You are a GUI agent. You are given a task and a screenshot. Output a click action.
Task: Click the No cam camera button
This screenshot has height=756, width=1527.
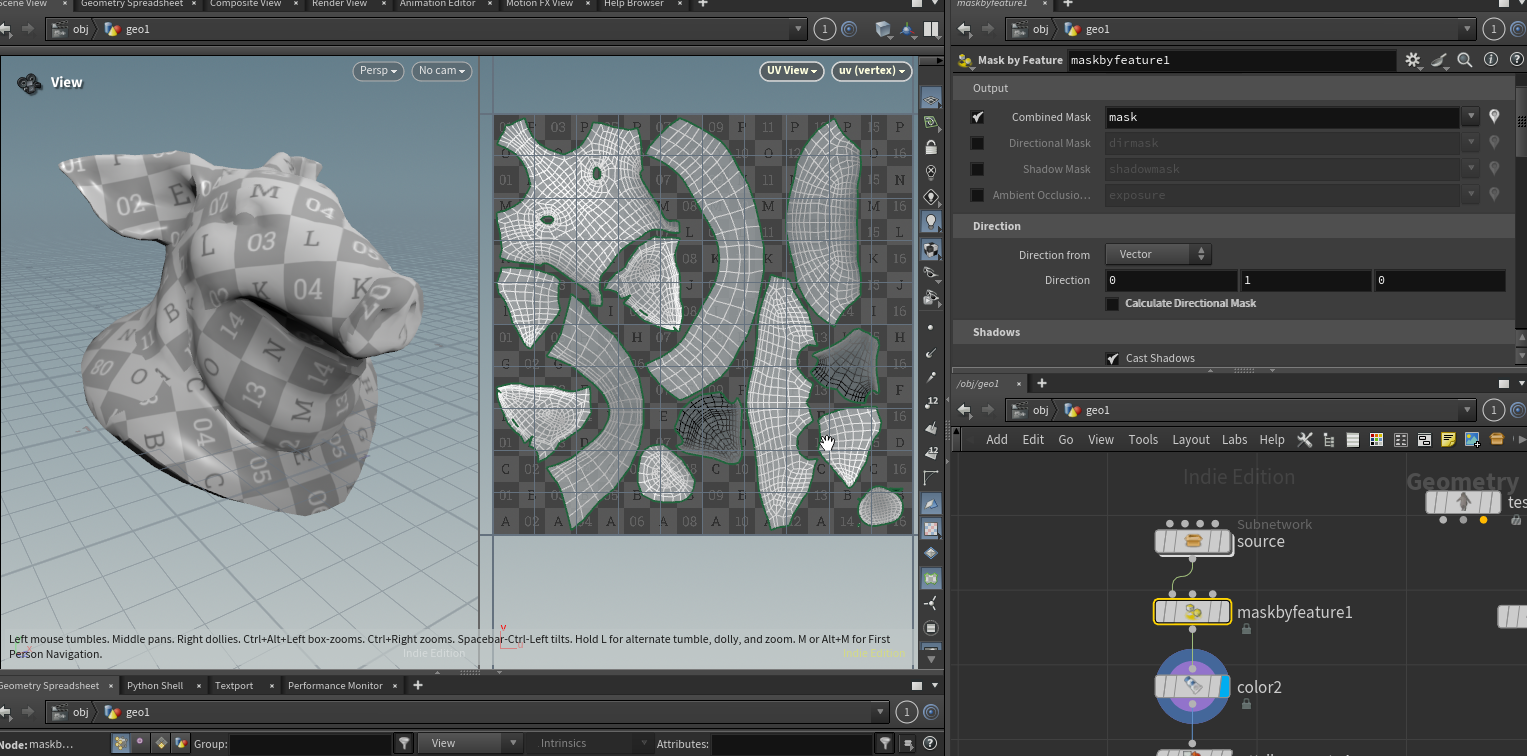click(441, 71)
